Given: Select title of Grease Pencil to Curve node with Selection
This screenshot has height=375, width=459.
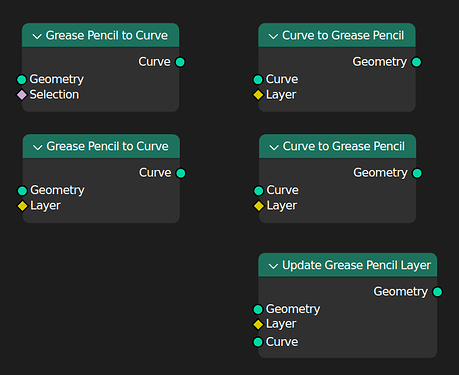Looking at the screenshot, I should (x=107, y=35).
